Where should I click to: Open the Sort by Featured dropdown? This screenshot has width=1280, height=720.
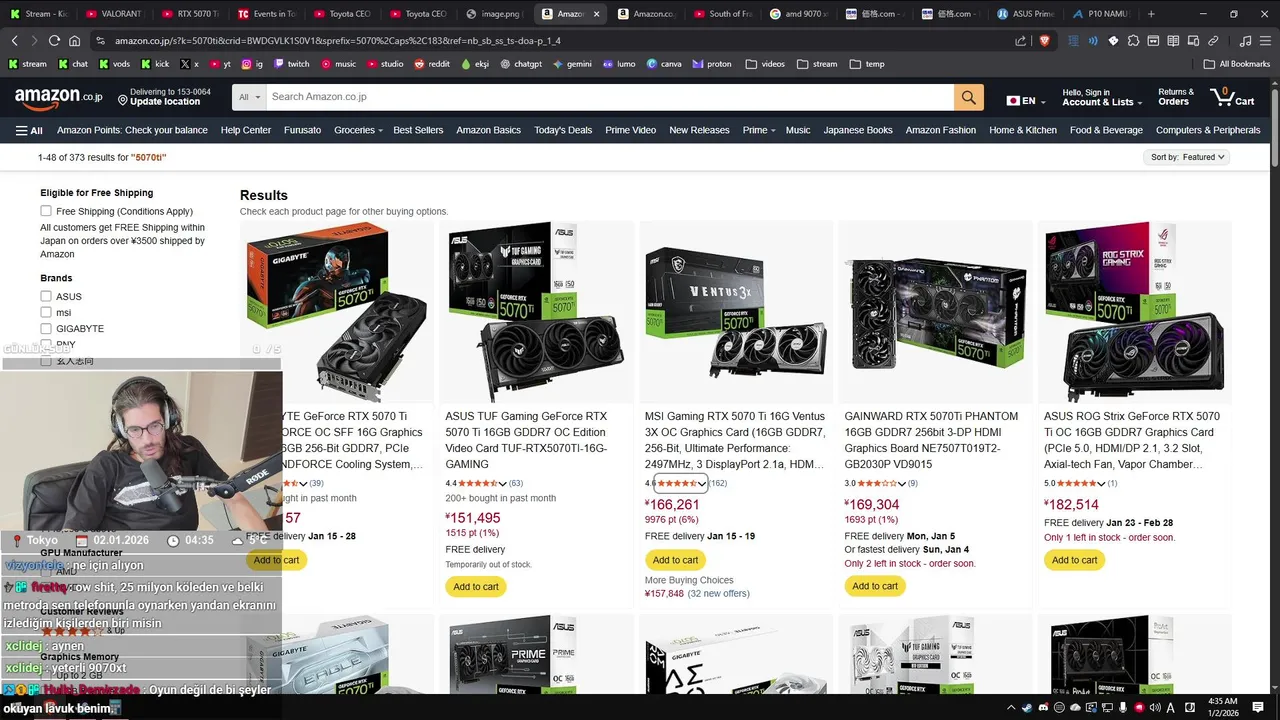(x=1187, y=157)
